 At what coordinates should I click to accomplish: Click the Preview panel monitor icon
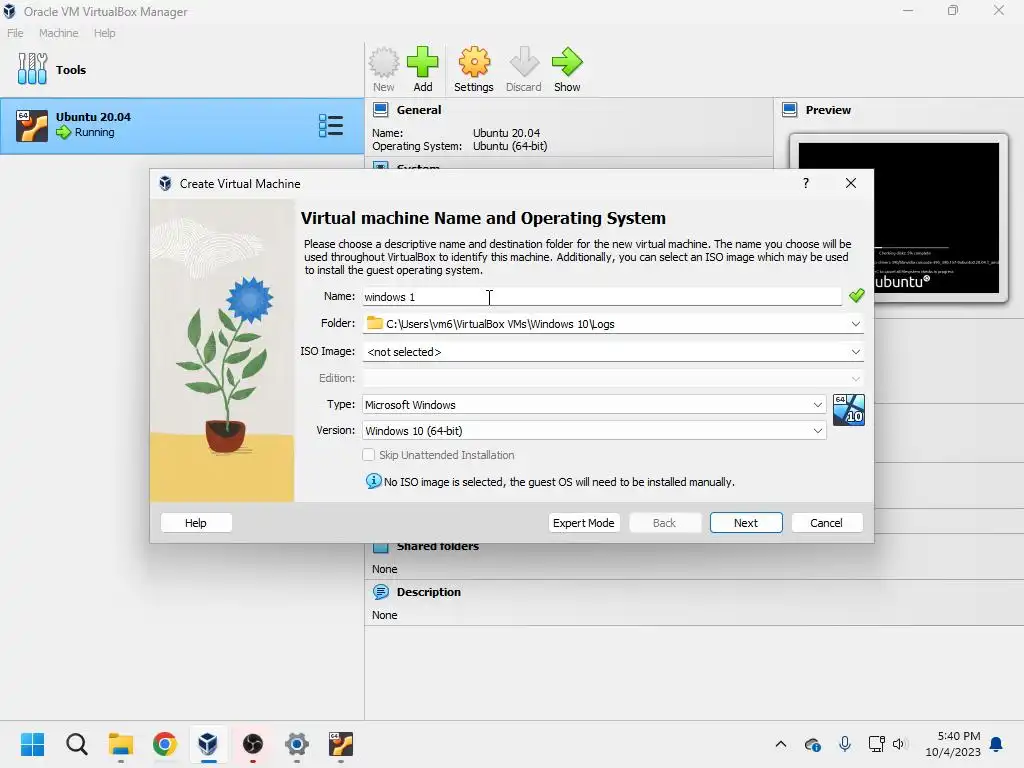pyautogui.click(x=790, y=110)
